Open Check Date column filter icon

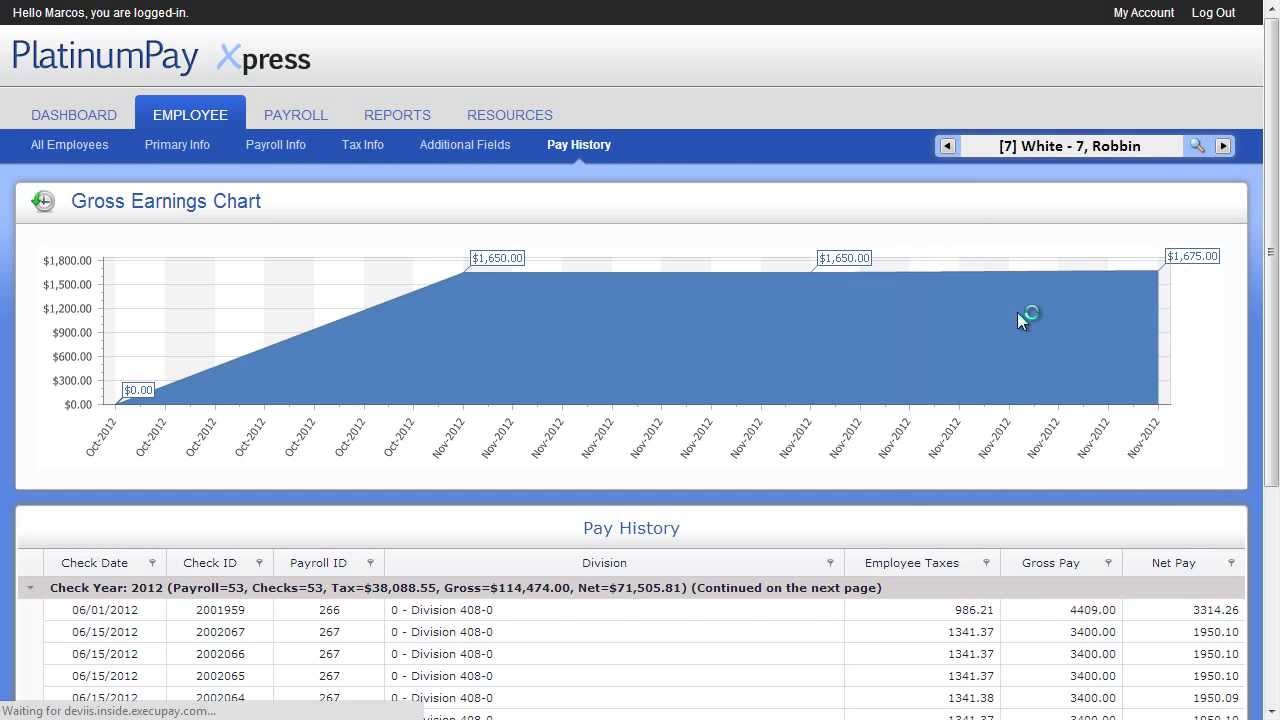[x=152, y=563]
